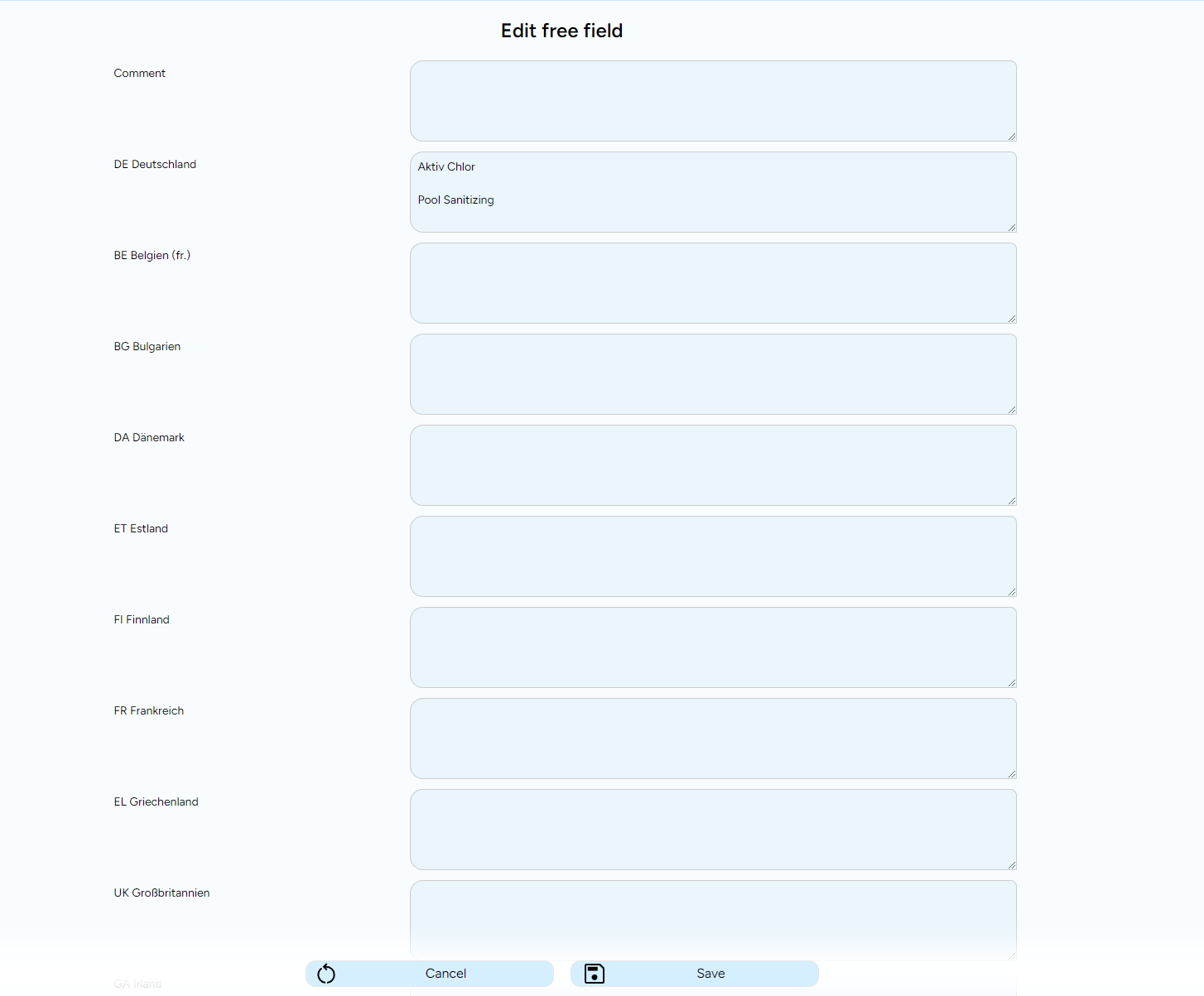Focus the Comment text area
The height and width of the screenshot is (996, 1204).
coord(712,101)
